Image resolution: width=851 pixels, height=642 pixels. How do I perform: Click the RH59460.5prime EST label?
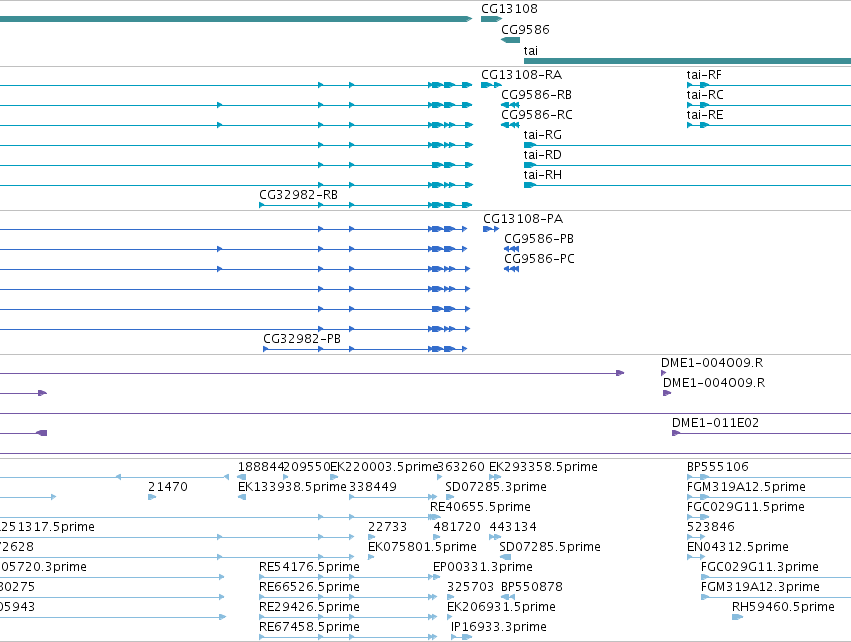tap(783, 607)
